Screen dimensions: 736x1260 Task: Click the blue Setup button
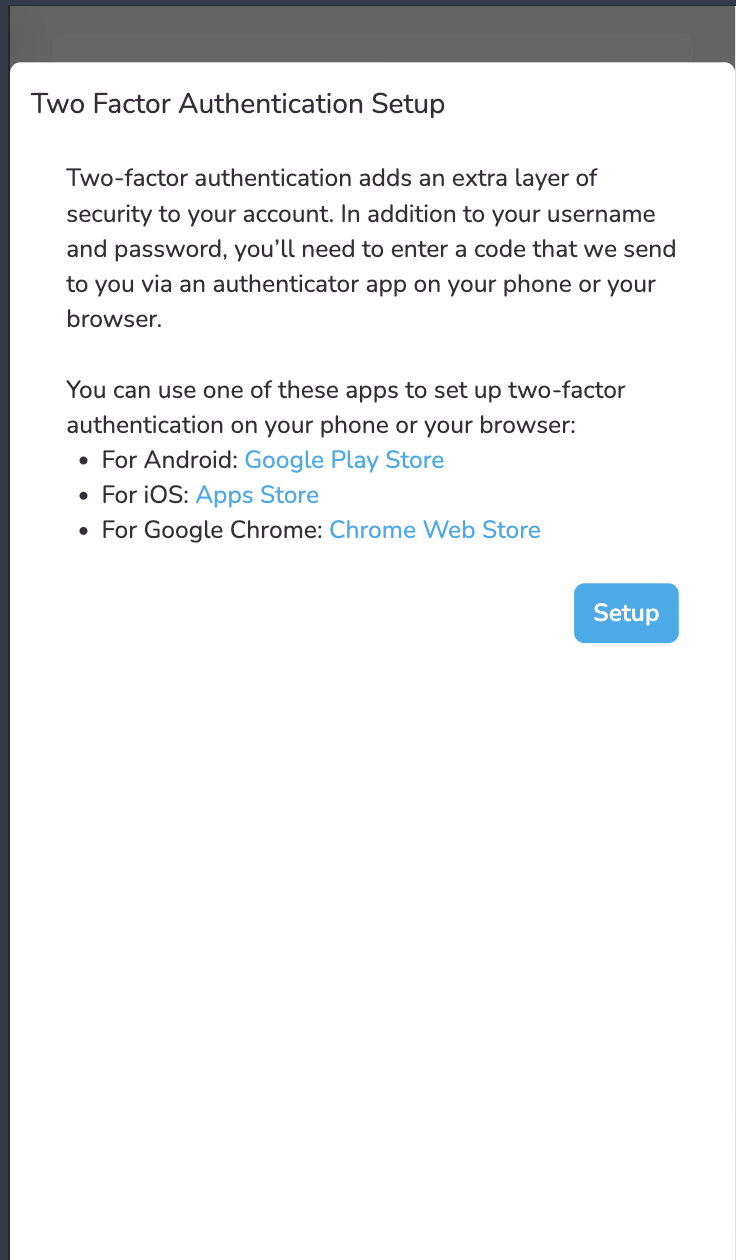[626, 613]
